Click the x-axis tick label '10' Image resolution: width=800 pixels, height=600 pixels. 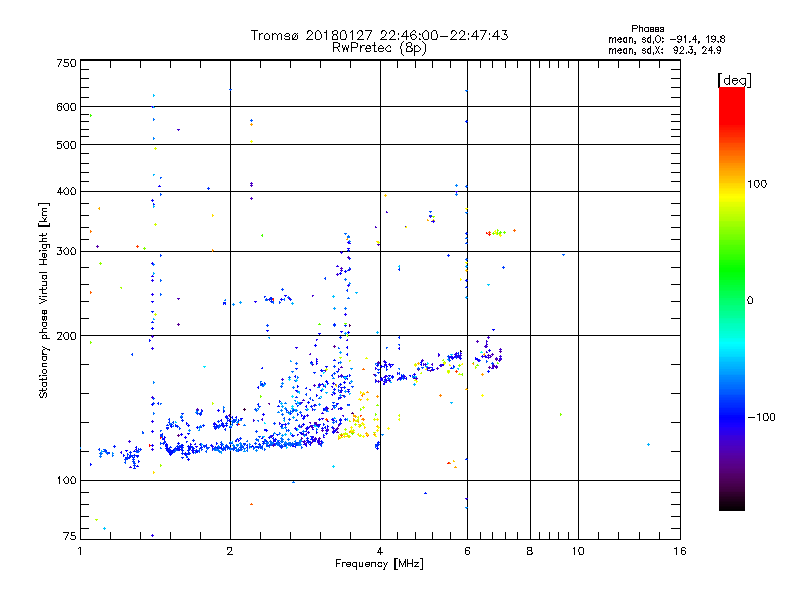pyautogui.click(x=578, y=551)
